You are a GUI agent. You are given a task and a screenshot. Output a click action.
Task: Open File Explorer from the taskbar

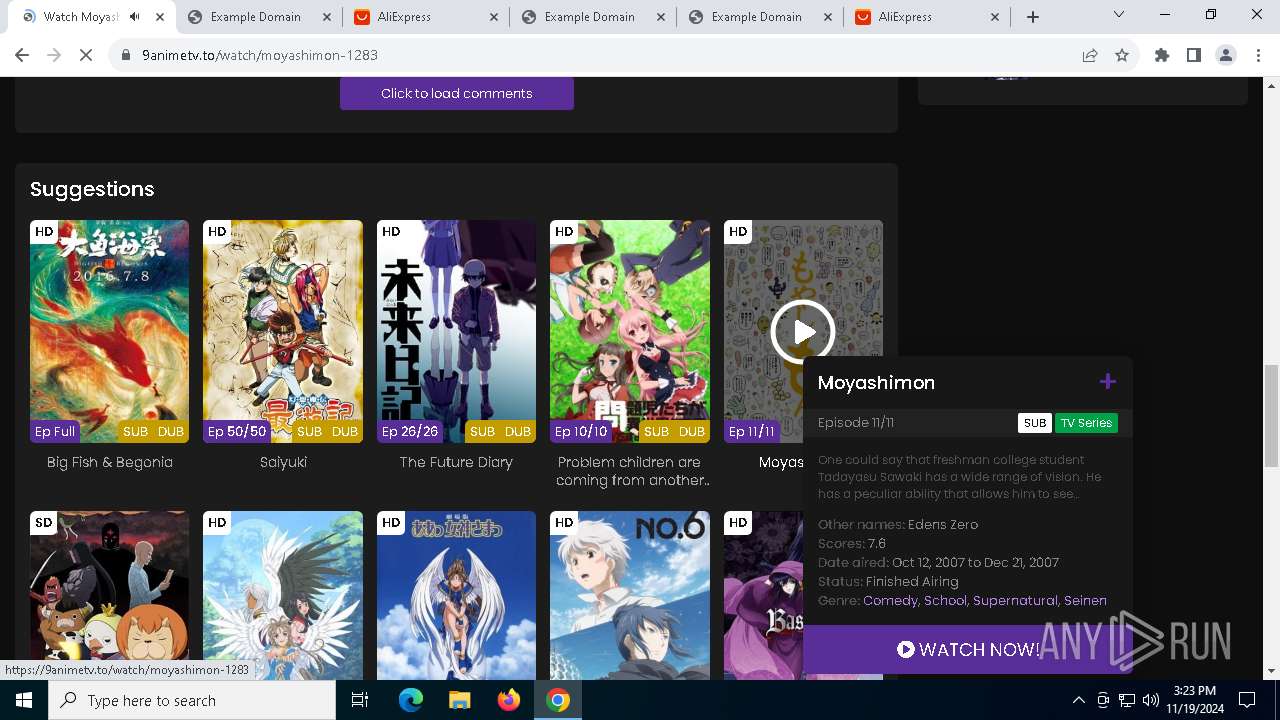[459, 700]
